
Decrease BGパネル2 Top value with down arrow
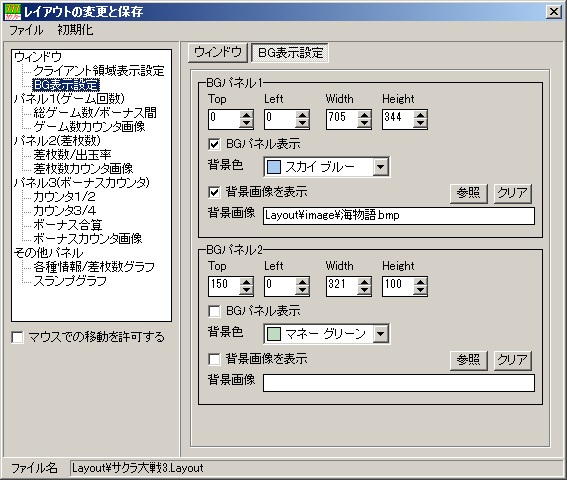coord(246,291)
